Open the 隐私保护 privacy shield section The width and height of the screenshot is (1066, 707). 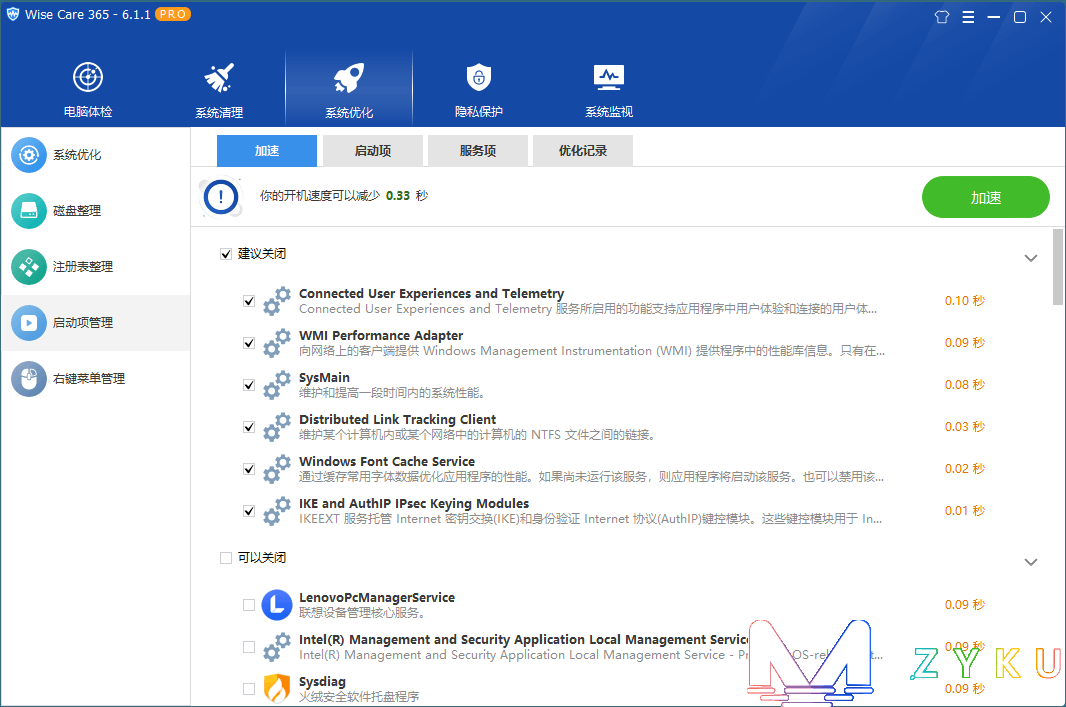click(479, 89)
